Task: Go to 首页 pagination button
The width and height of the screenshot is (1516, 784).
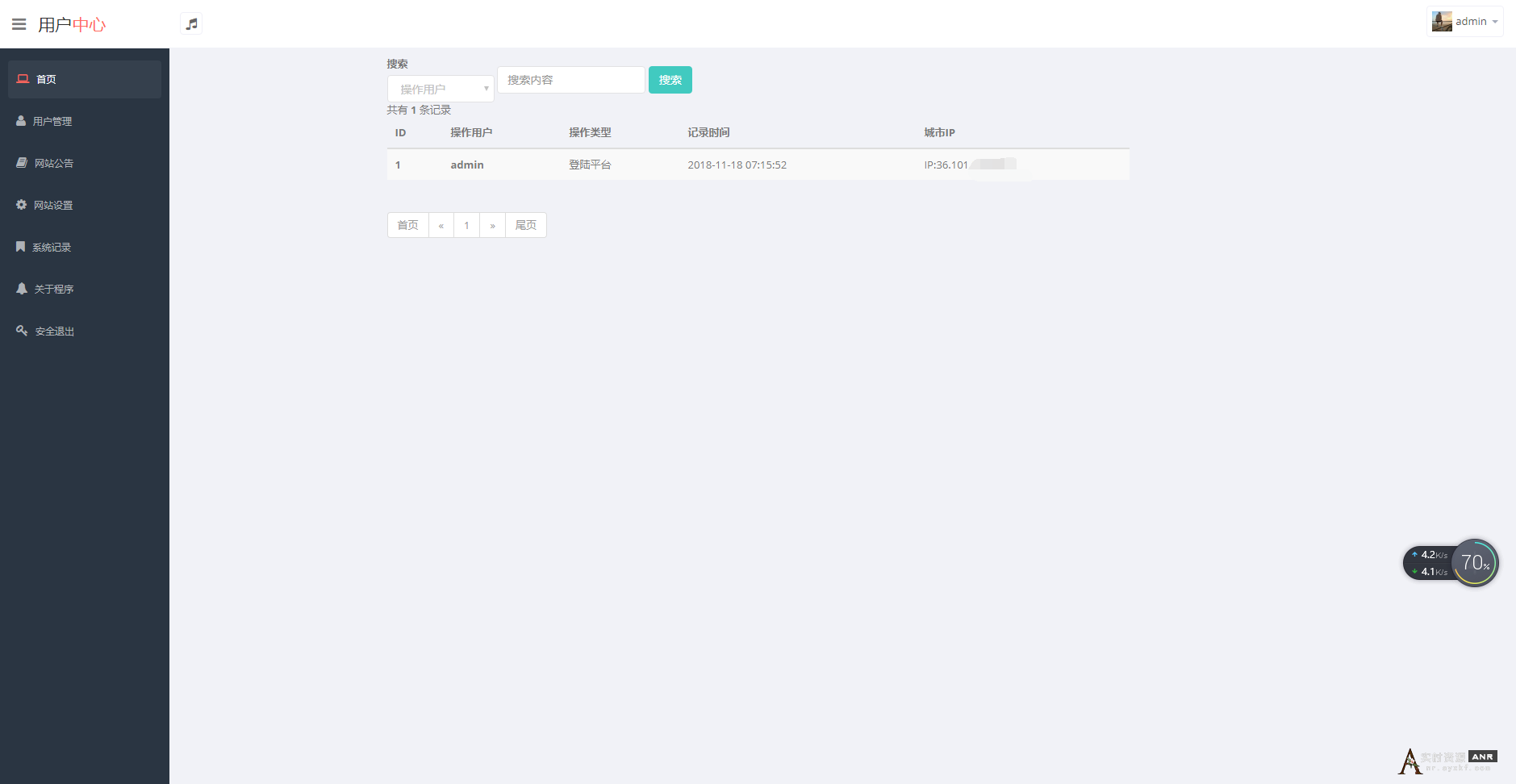Action: pos(408,225)
